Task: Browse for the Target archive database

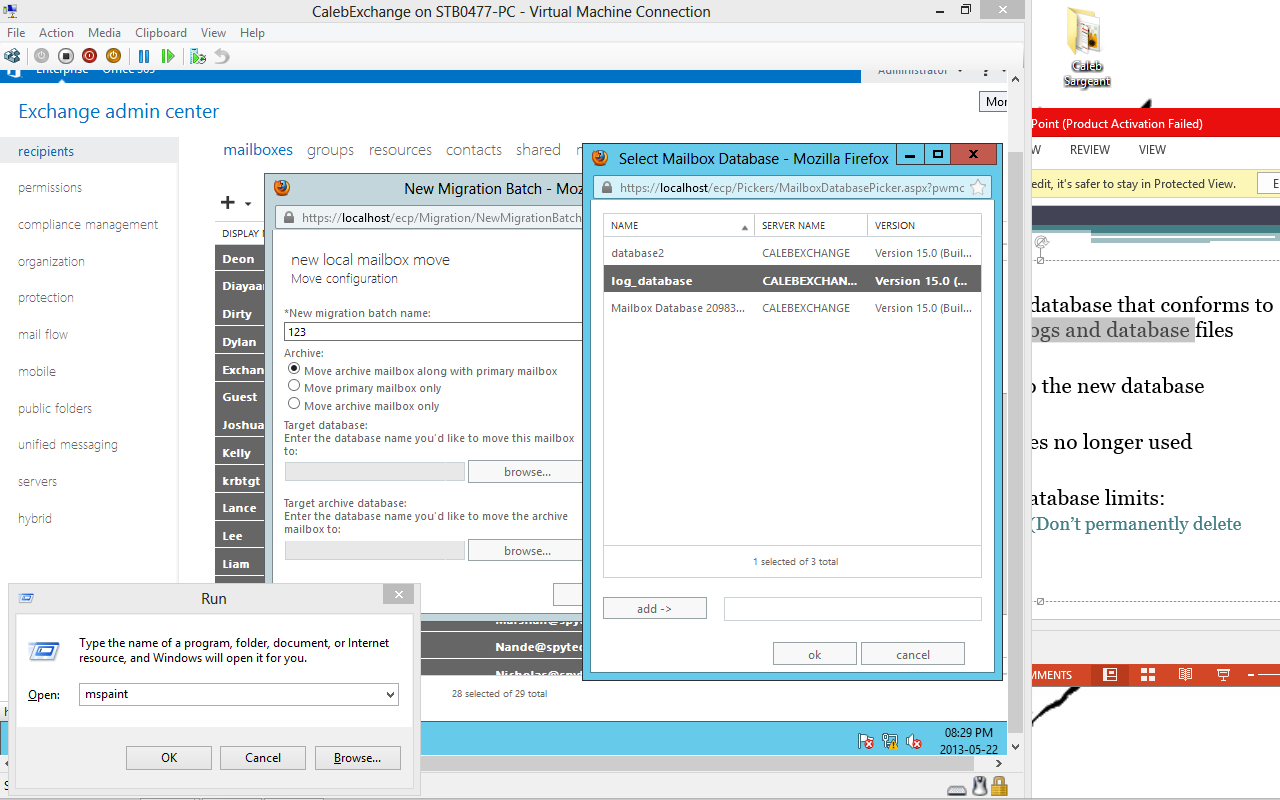Action: [527, 551]
